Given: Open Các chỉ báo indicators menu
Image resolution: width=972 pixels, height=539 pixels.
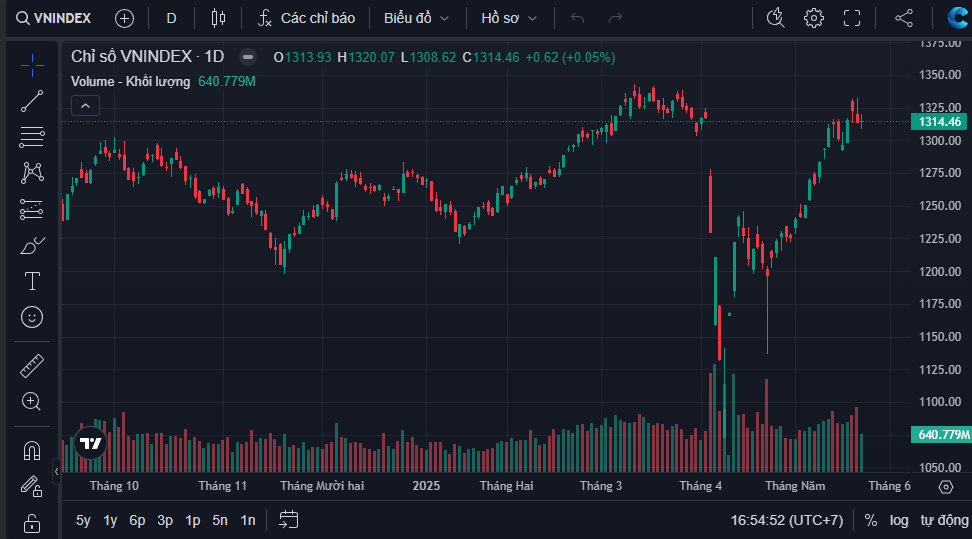Looking at the screenshot, I should 307,19.
